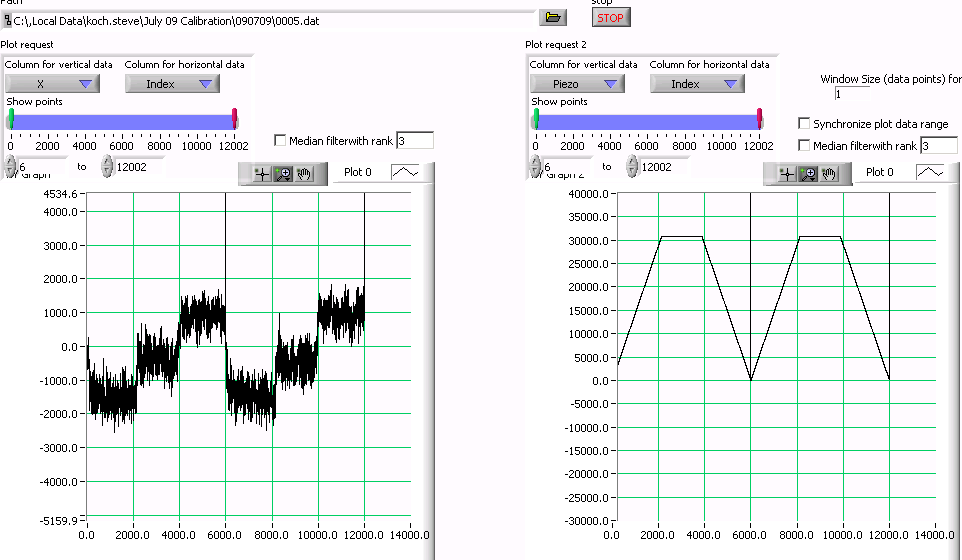Select the pan hand tool on right graph
This screenshot has height=560, width=962.
click(x=829, y=173)
